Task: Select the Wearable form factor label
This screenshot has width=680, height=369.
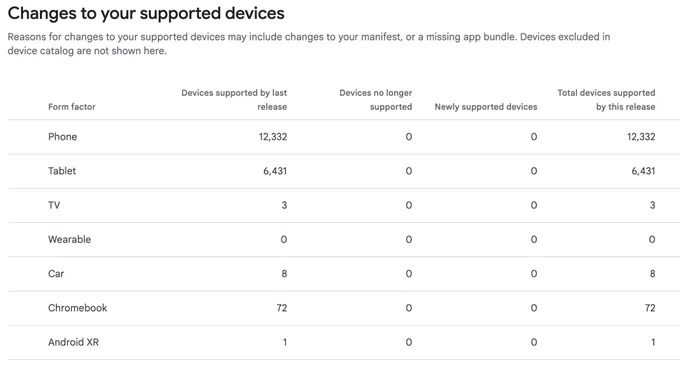Action: pos(69,239)
